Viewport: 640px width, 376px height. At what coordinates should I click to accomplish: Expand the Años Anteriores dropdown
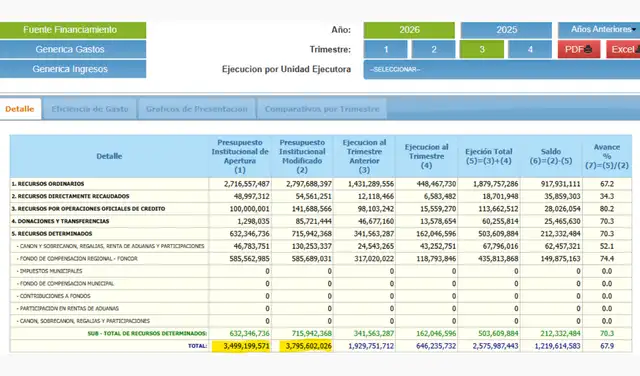[599, 30]
